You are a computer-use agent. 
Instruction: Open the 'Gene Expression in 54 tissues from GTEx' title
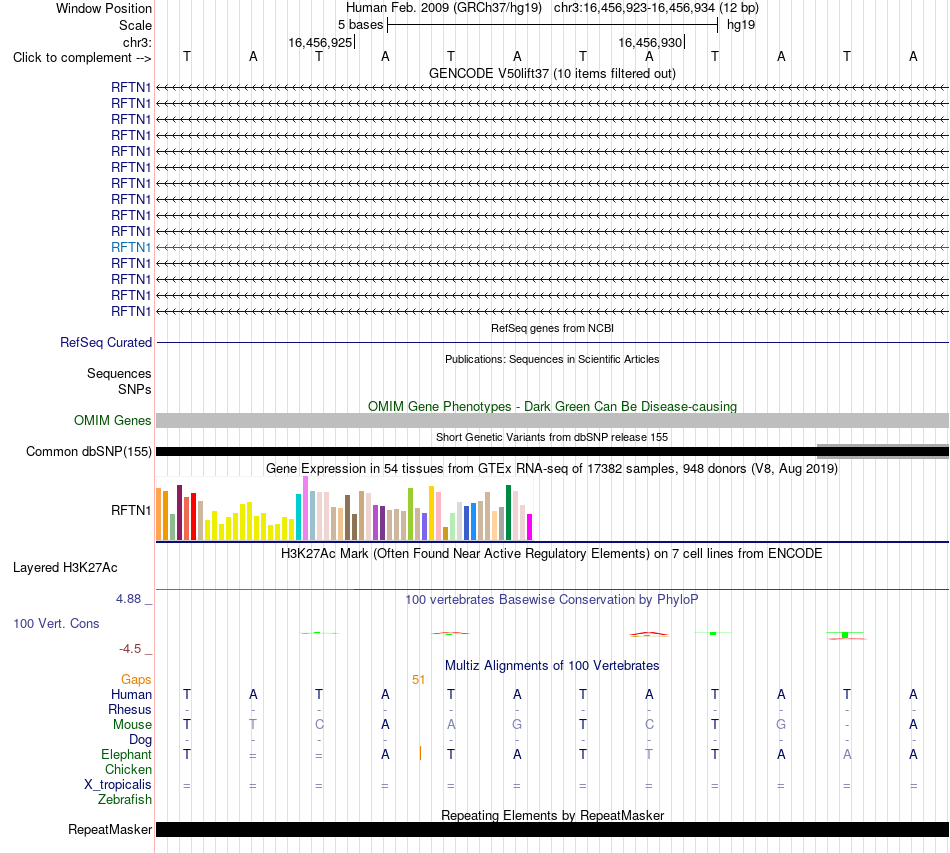click(x=552, y=468)
